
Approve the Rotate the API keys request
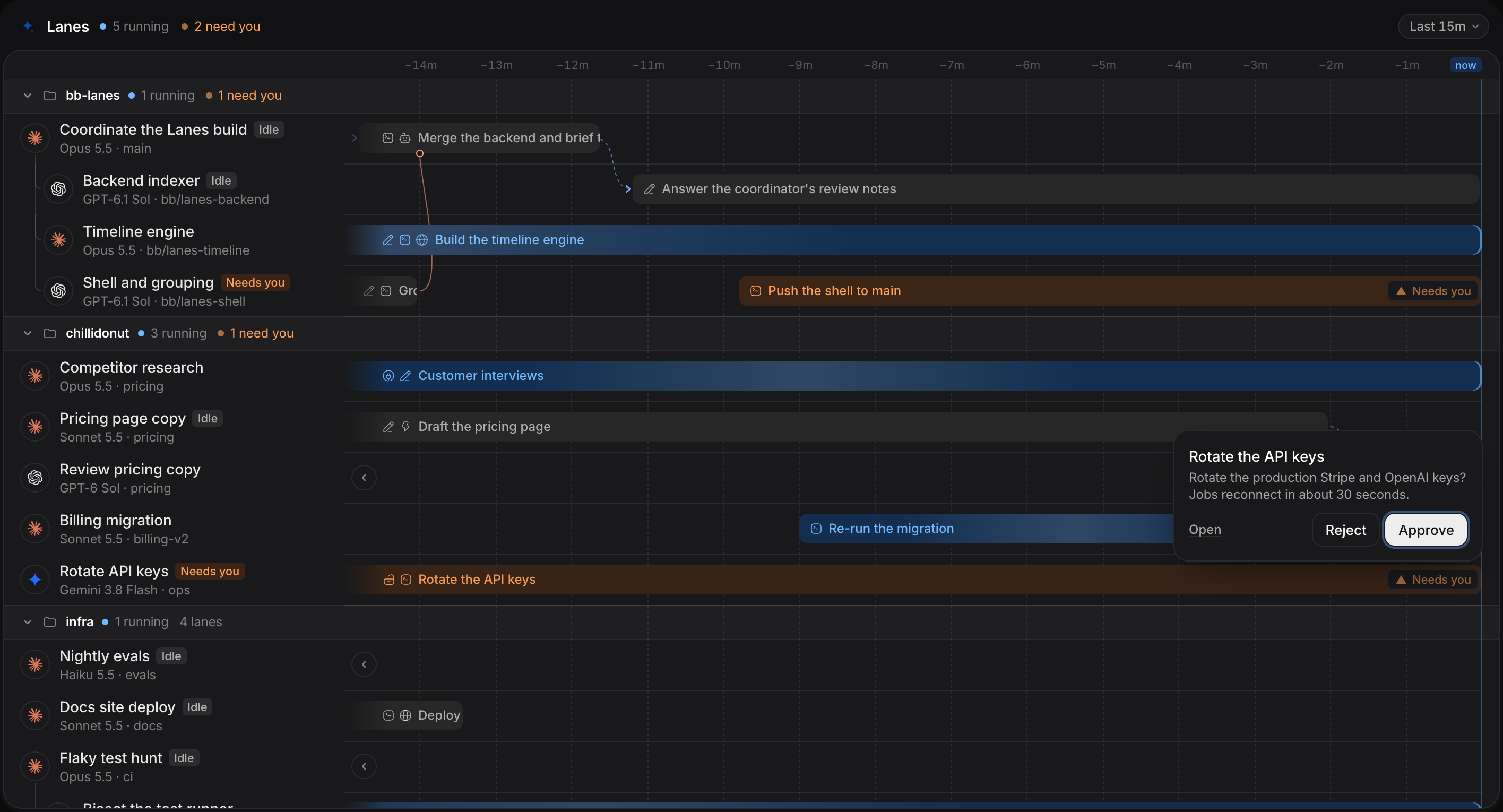[x=1426, y=530]
